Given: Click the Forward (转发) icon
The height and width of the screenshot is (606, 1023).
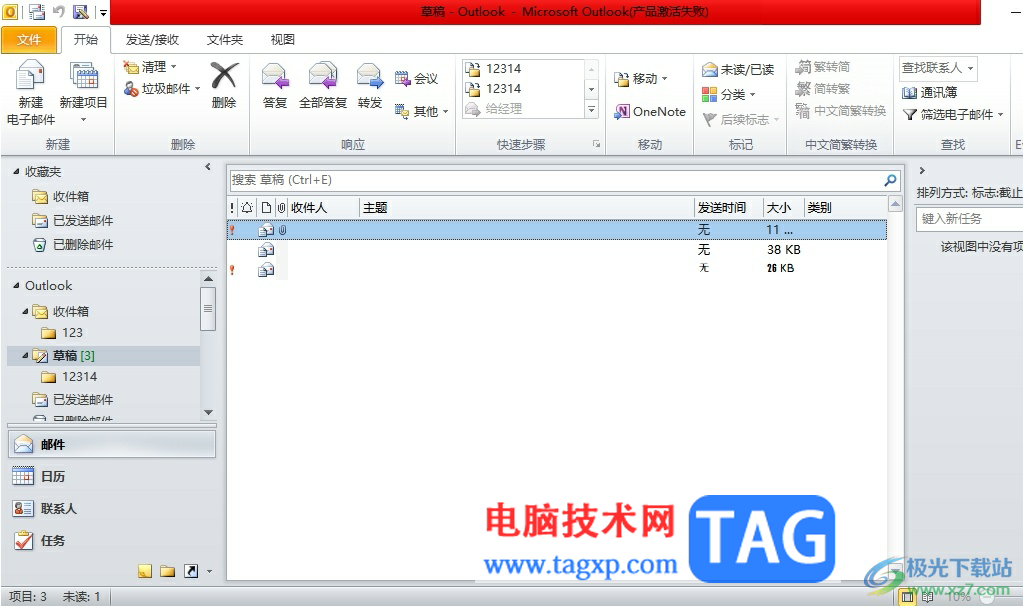Looking at the screenshot, I should tap(370, 76).
